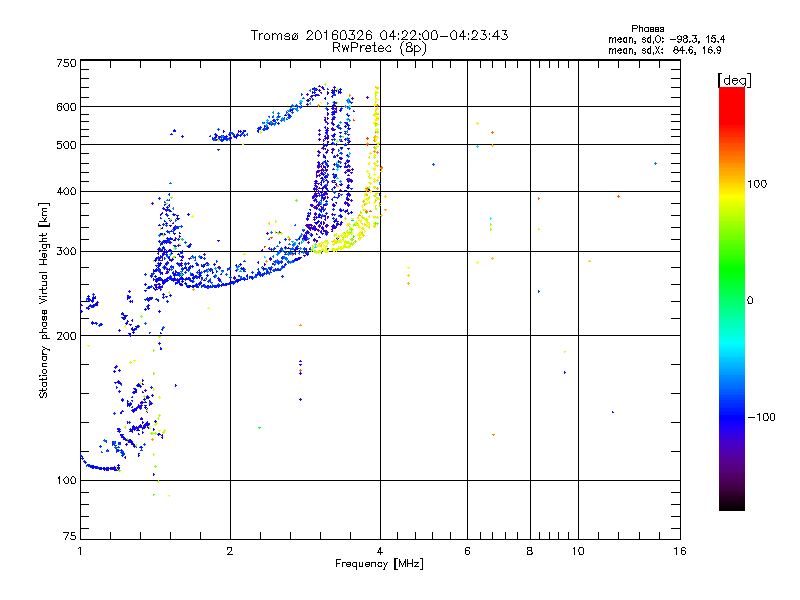Pick the red top of the colorbar
Viewport: 800px width, 600px height.
tap(731, 92)
